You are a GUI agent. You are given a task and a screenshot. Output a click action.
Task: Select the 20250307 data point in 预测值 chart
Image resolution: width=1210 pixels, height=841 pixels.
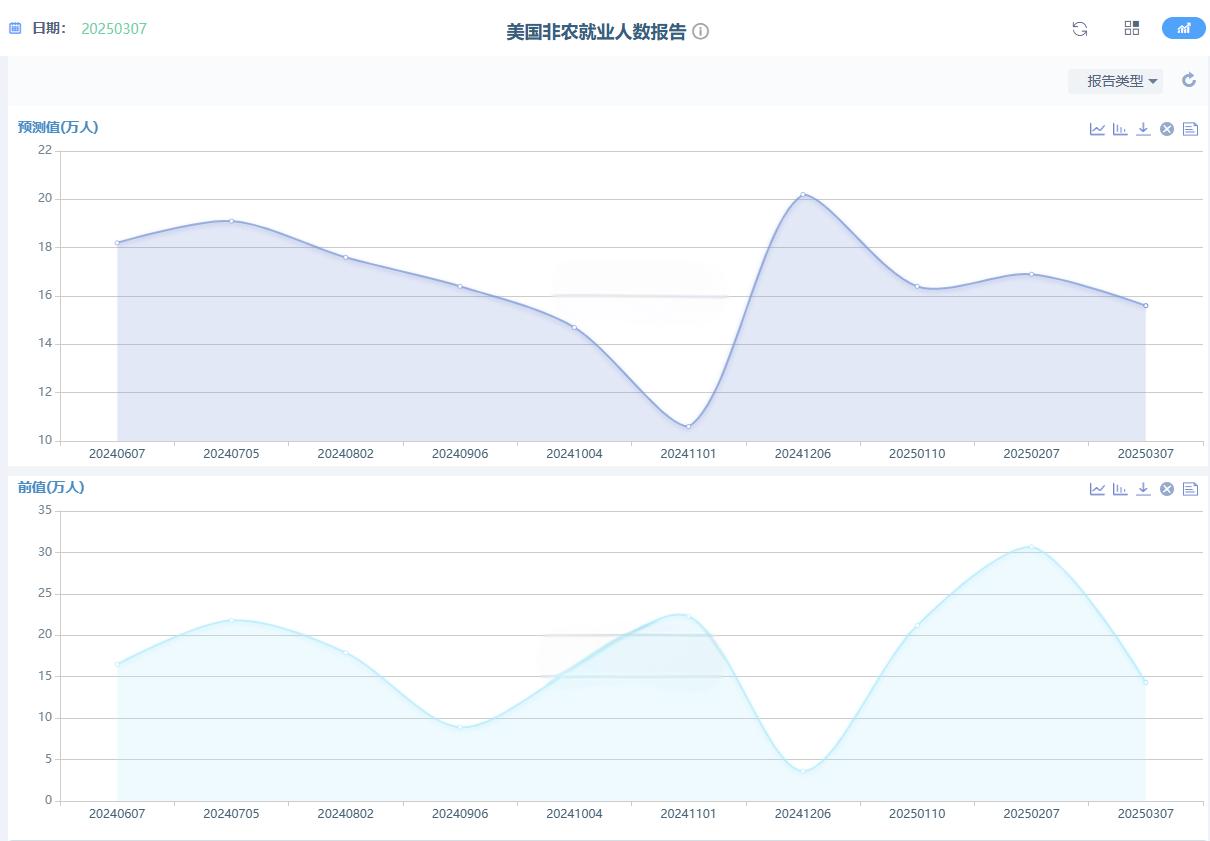1146,306
